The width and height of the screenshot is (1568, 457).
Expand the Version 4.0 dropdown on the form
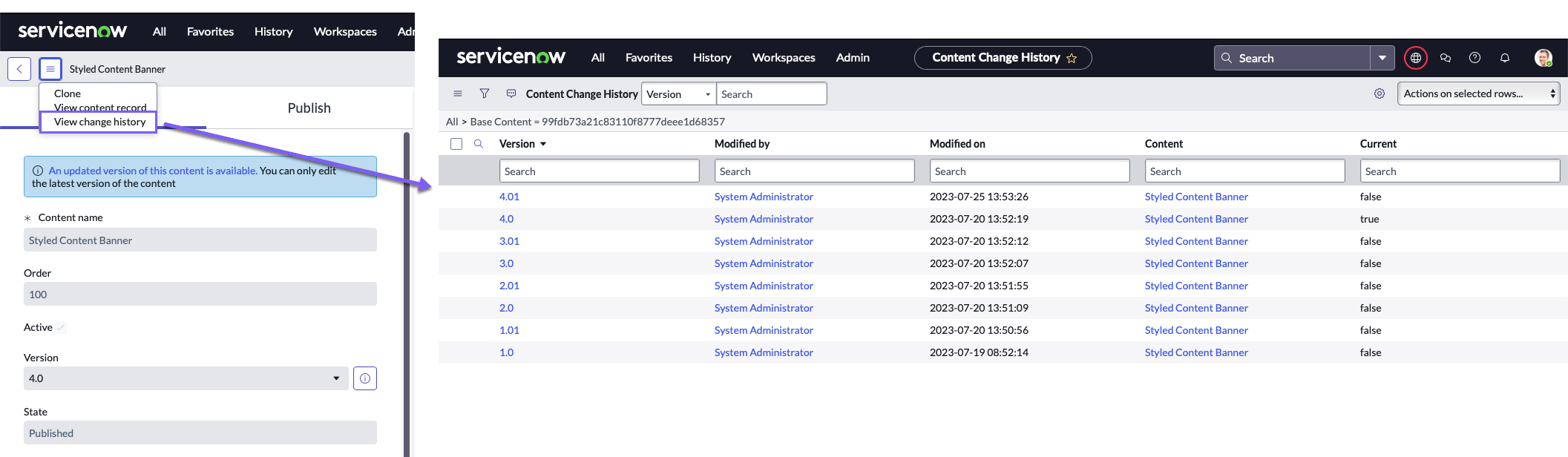tap(186, 378)
